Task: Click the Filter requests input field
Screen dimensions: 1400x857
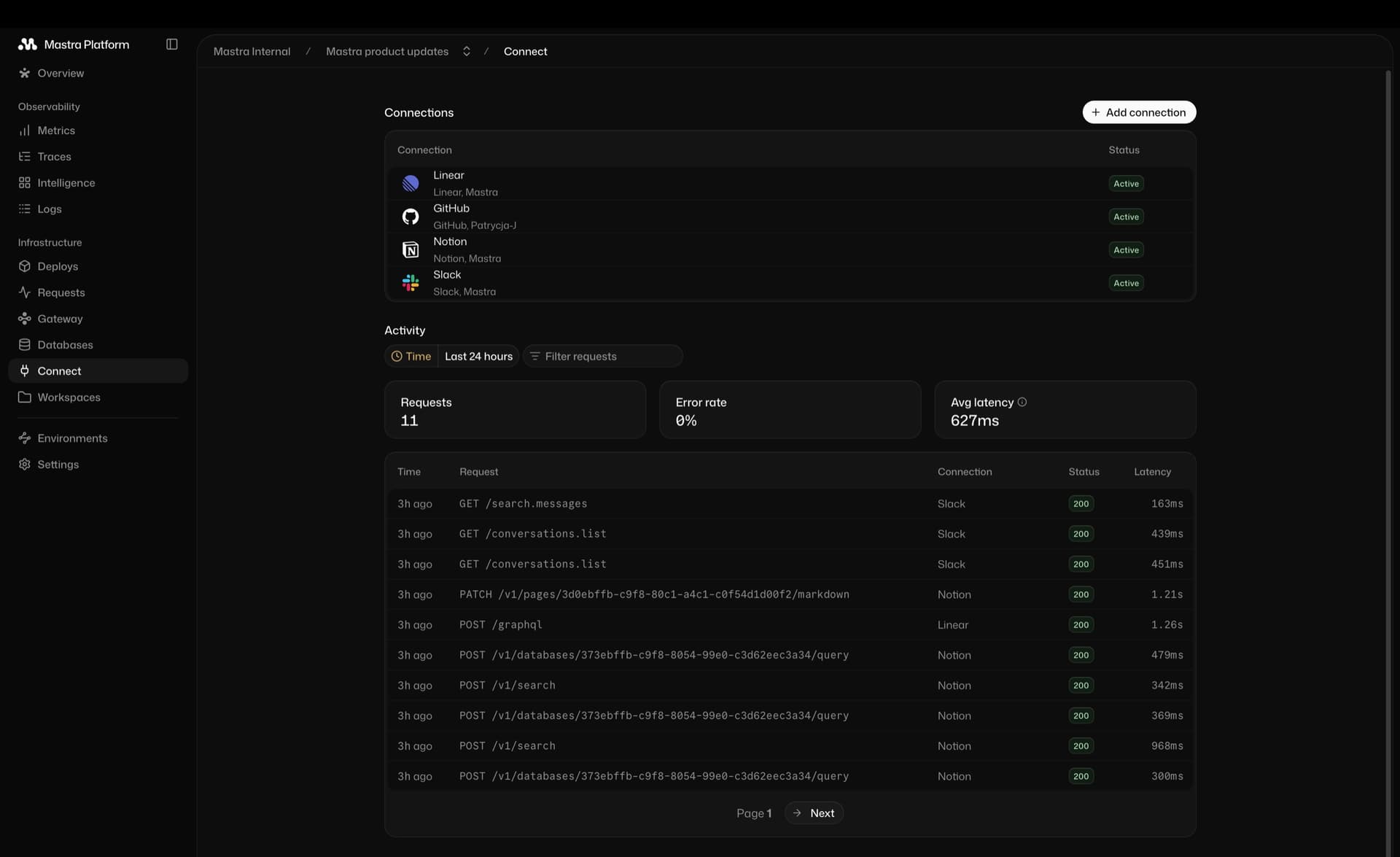Action: (603, 357)
